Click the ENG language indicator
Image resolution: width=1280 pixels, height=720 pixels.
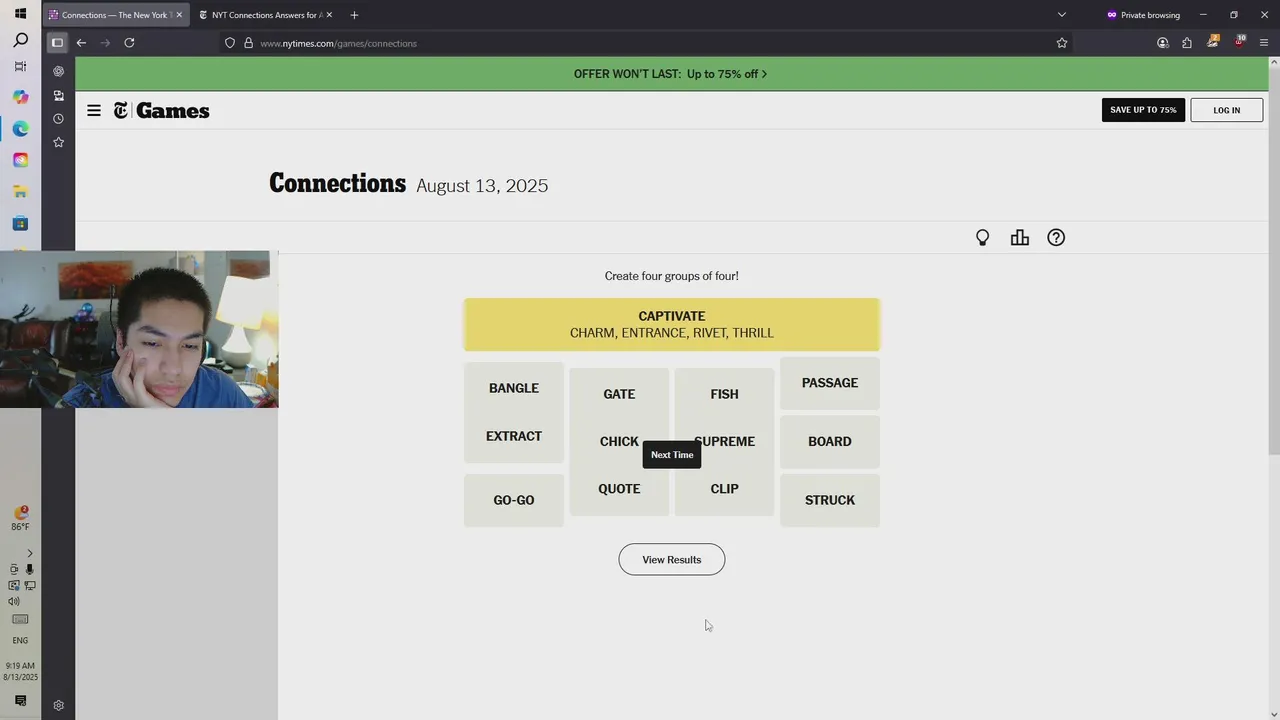20,640
